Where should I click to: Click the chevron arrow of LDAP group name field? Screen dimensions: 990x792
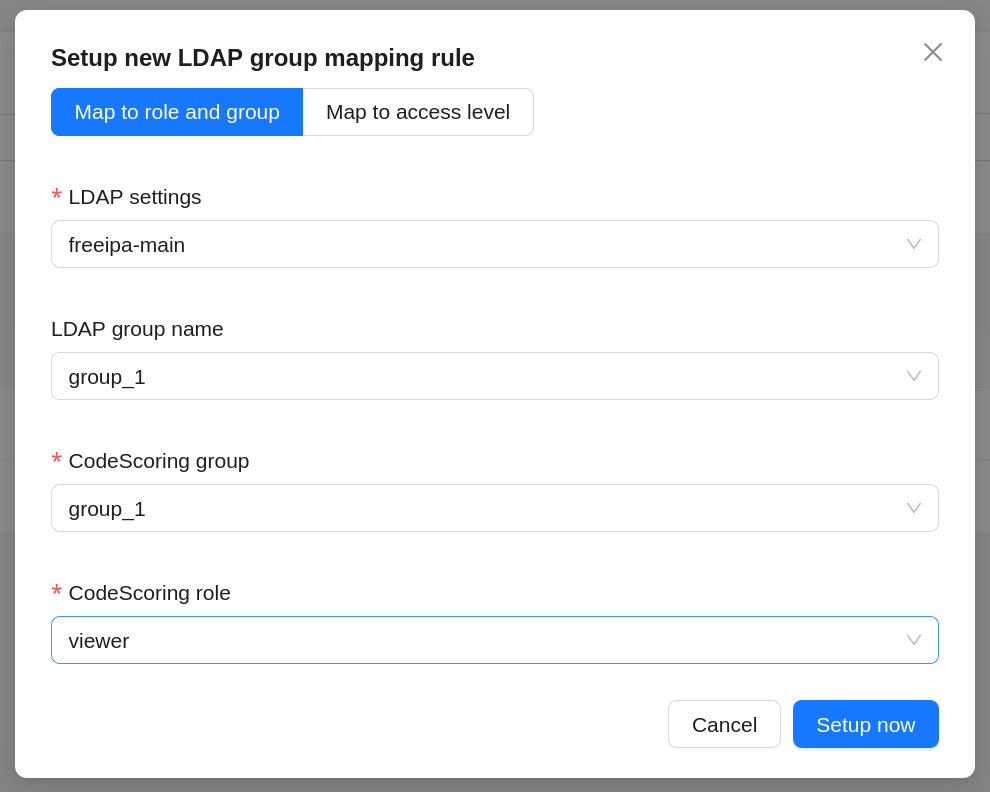[x=914, y=376]
